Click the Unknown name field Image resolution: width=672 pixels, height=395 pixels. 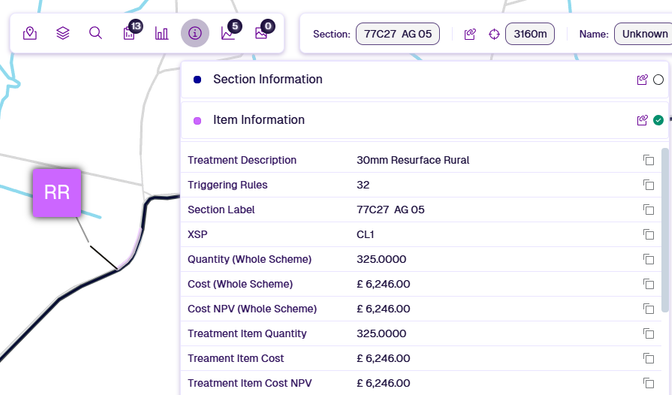tap(643, 34)
